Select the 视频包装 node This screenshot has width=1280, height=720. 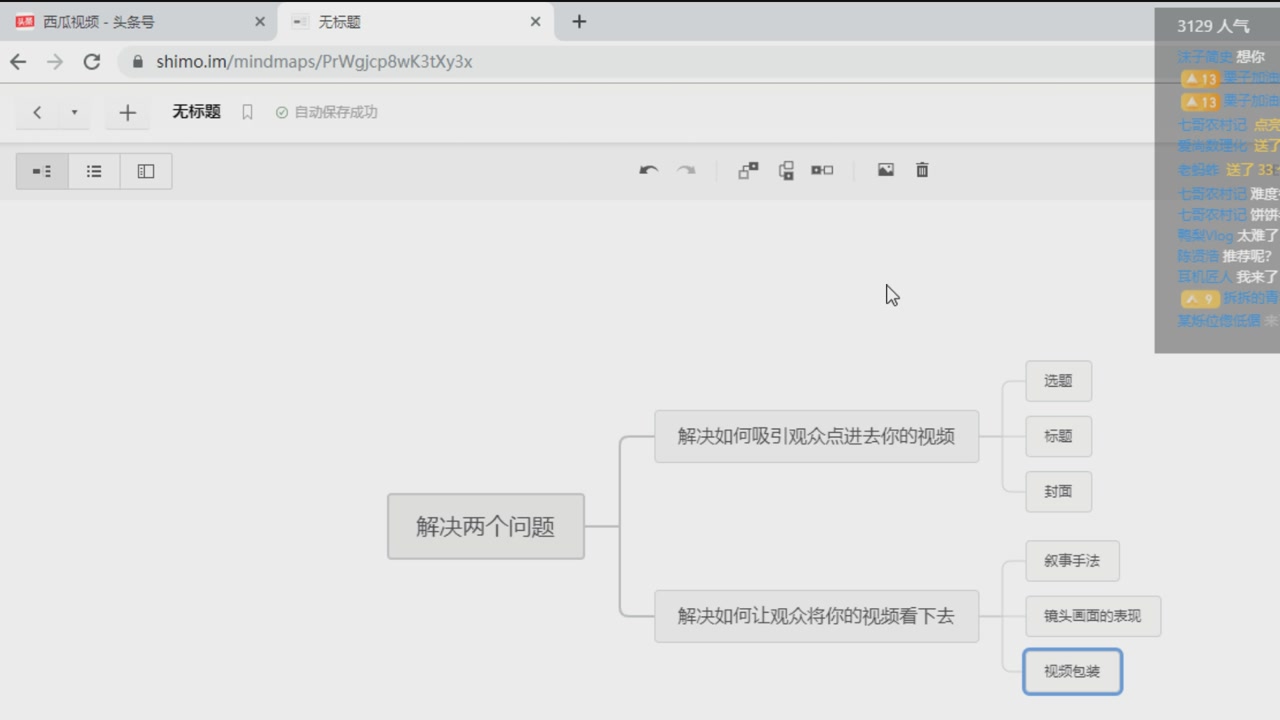pyautogui.click(x=1072, y=671)
